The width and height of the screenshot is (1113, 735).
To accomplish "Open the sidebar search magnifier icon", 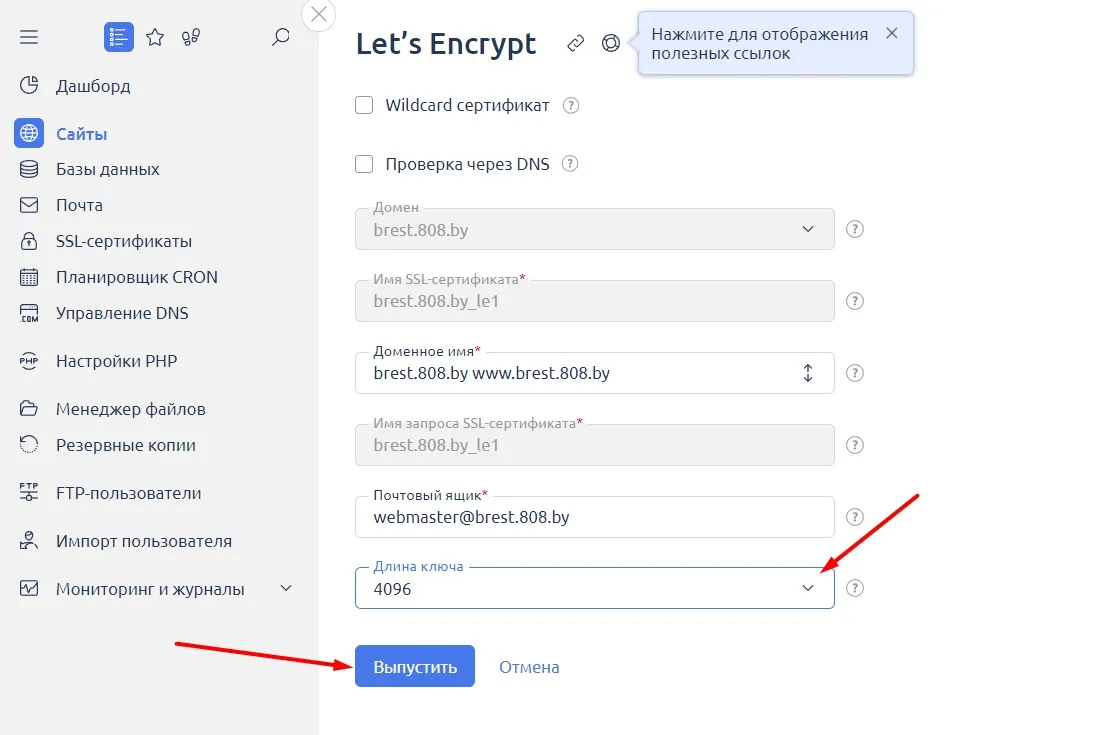I will tap(281, 37).
